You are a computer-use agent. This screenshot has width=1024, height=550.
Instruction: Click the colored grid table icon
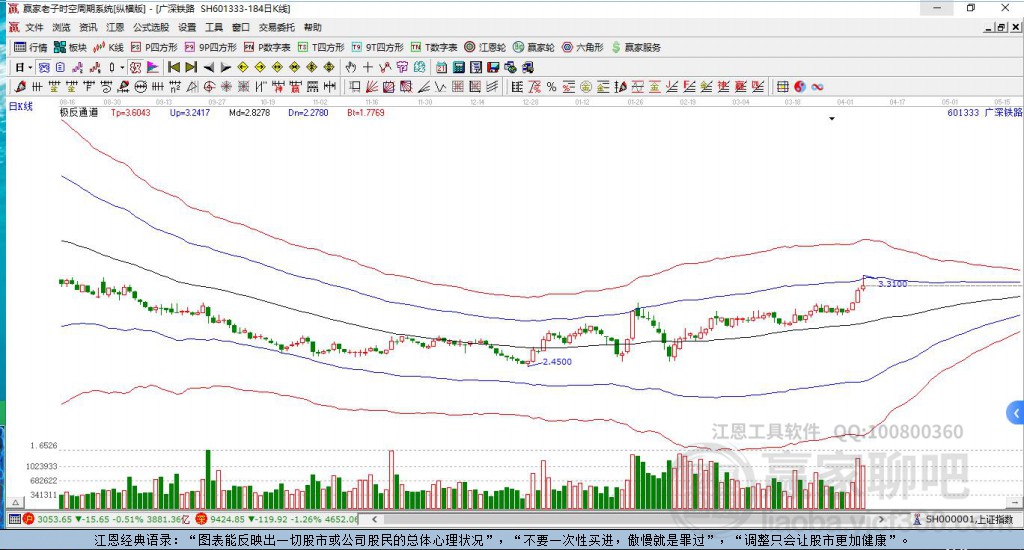pos(782,86)
